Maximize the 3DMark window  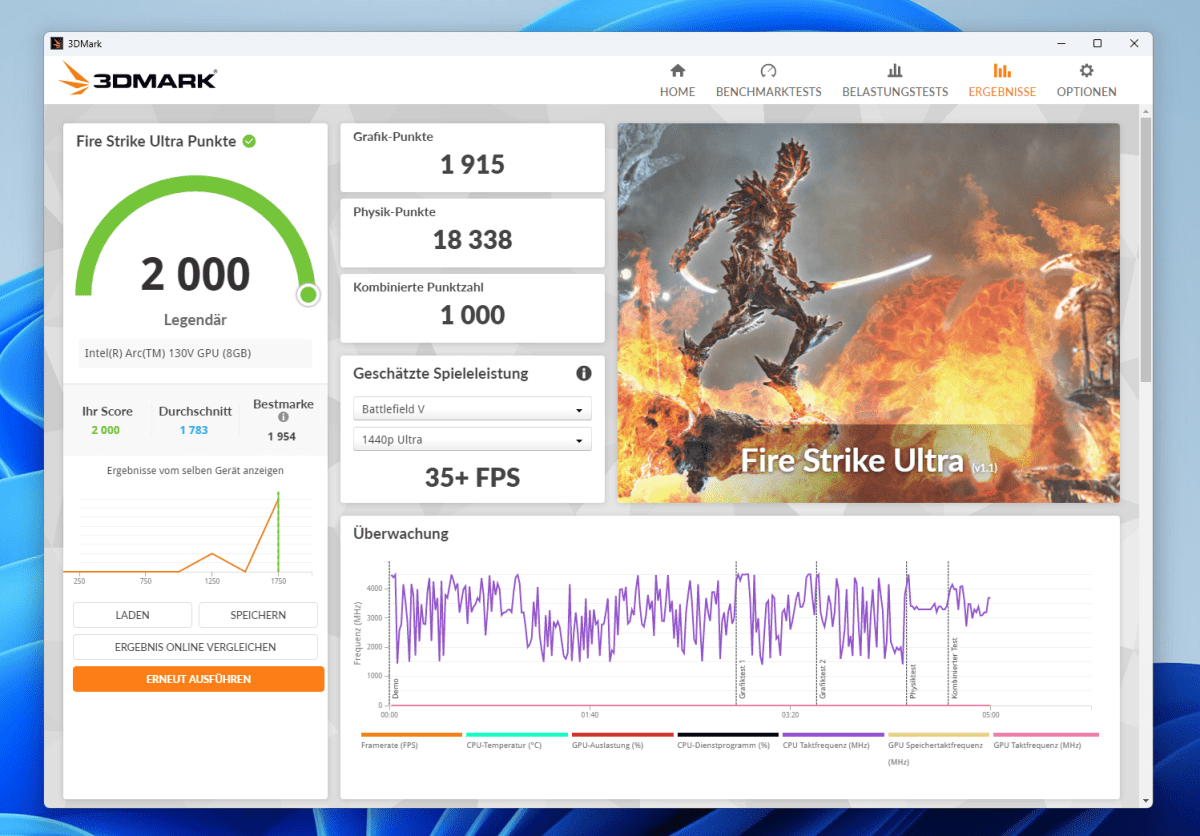pyautogui.click(x=1097, y=43)
